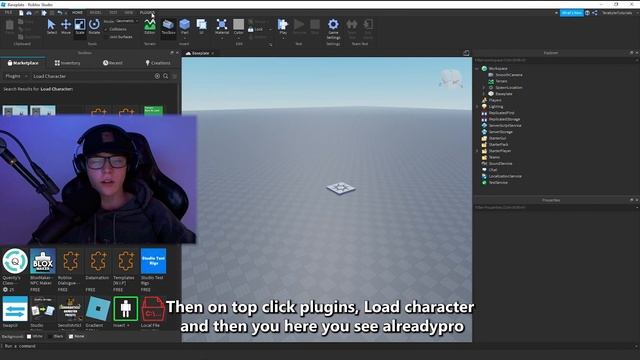Activate the Move tool
The width and height of the screenshot is (640, 360).
66,27
